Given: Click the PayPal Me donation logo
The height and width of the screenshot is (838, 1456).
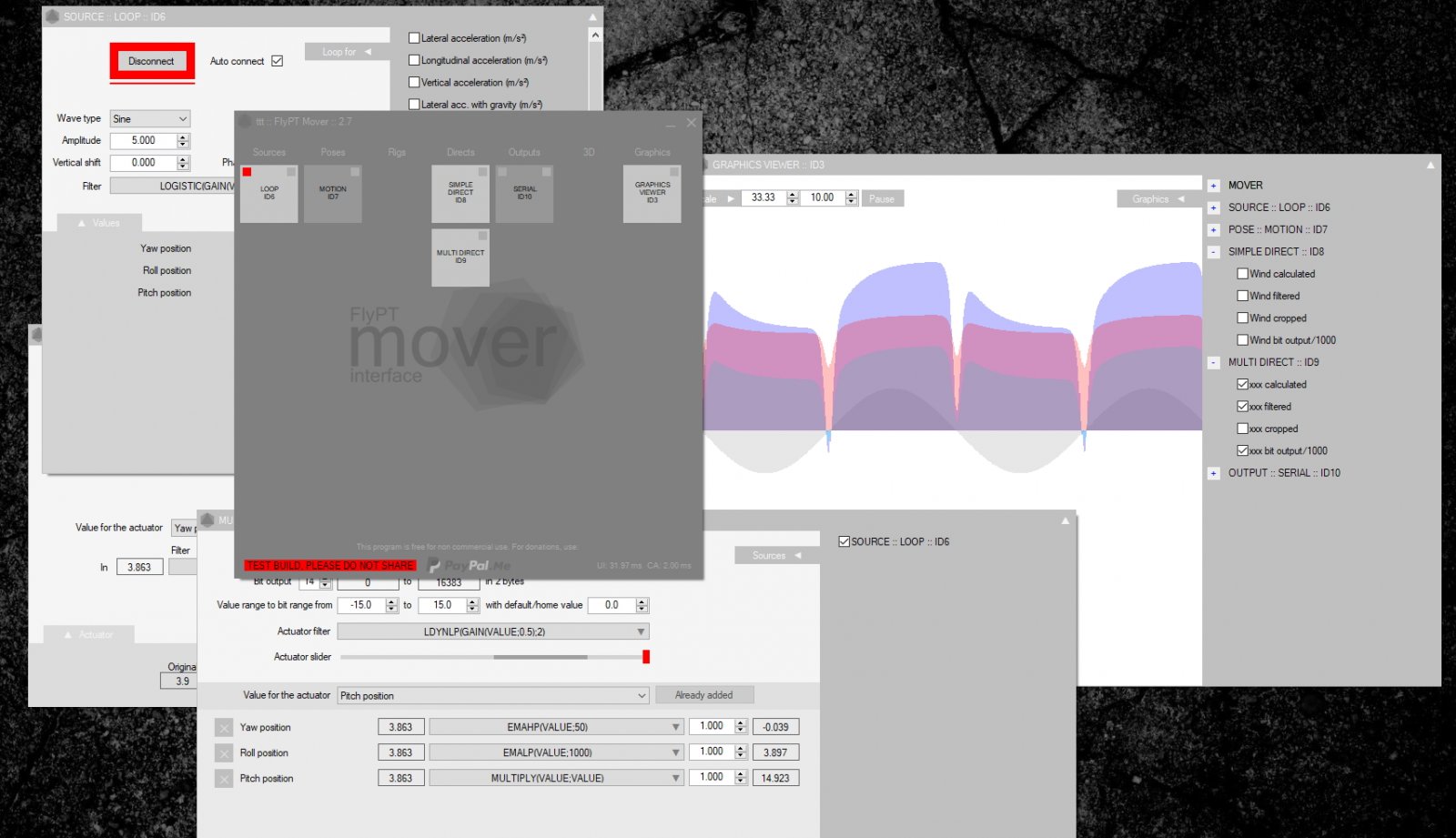Looking at the screenshot, I should 470,565.
